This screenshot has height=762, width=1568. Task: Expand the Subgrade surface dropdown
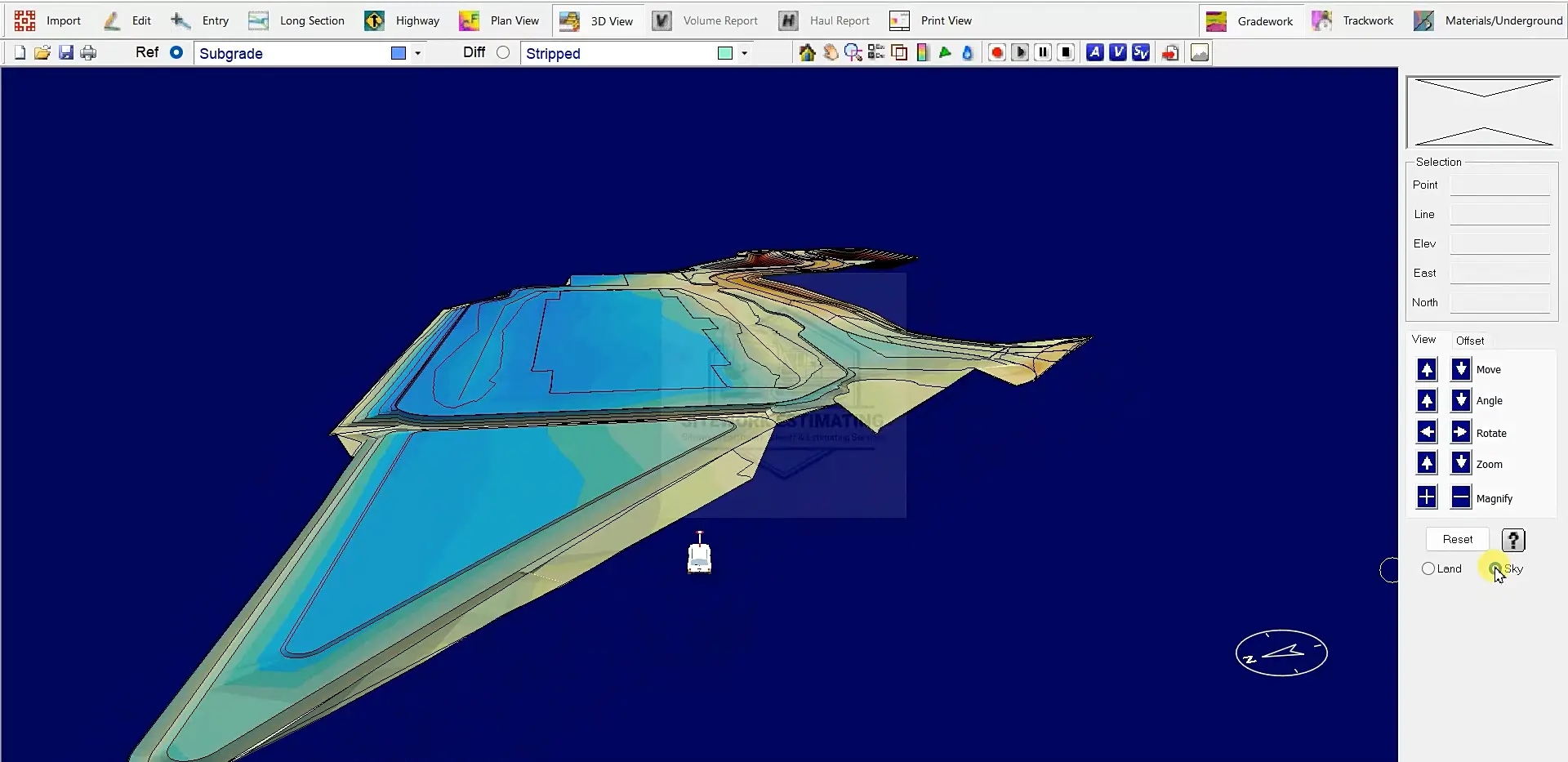(x=417, y=53)
